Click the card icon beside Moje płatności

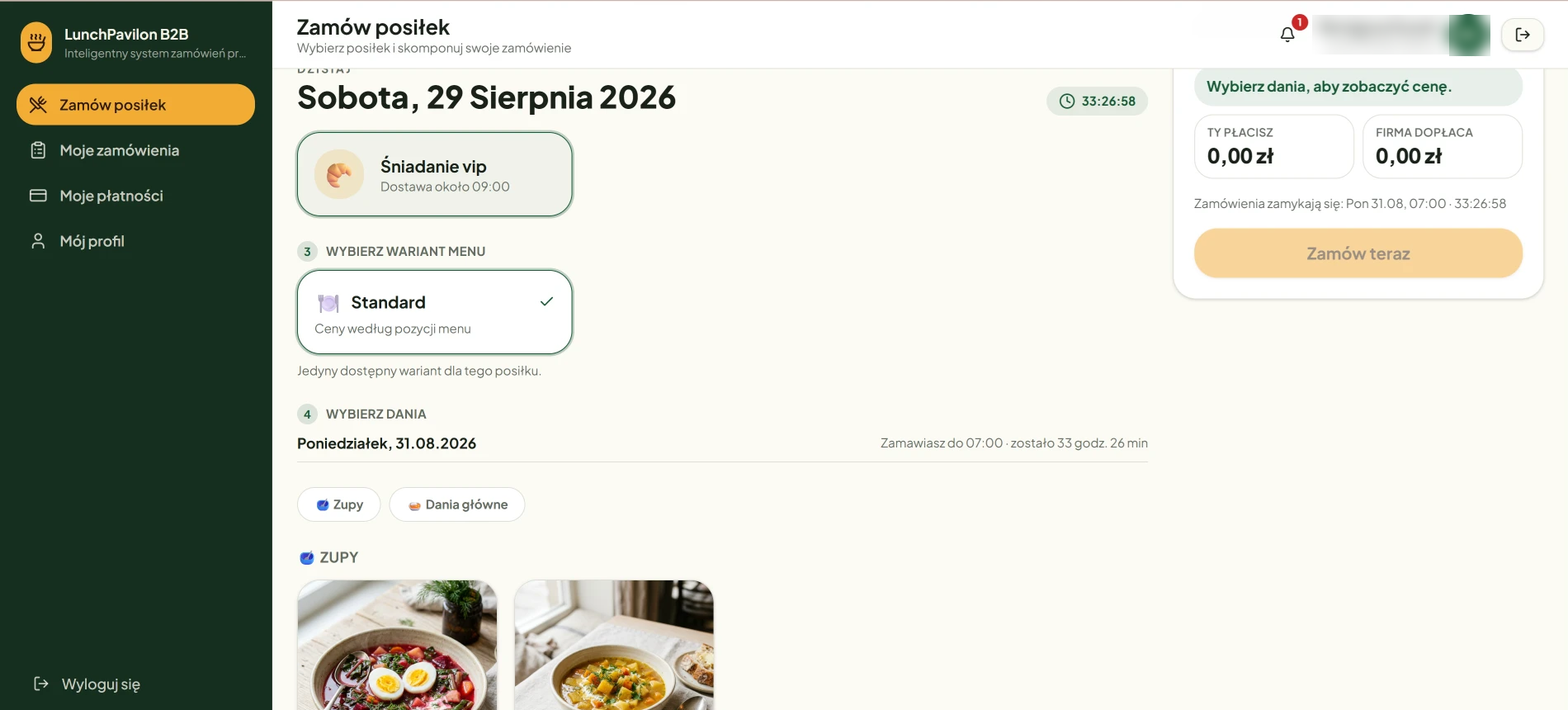tap(38, 196)
